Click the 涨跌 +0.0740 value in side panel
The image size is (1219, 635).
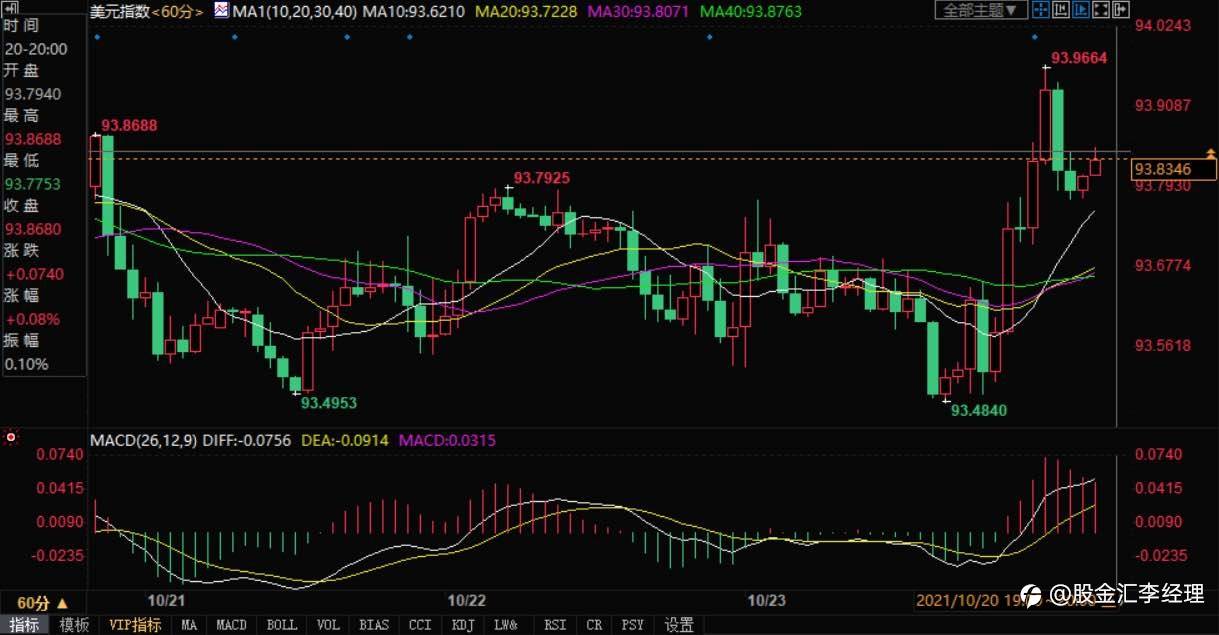[34, 274]
